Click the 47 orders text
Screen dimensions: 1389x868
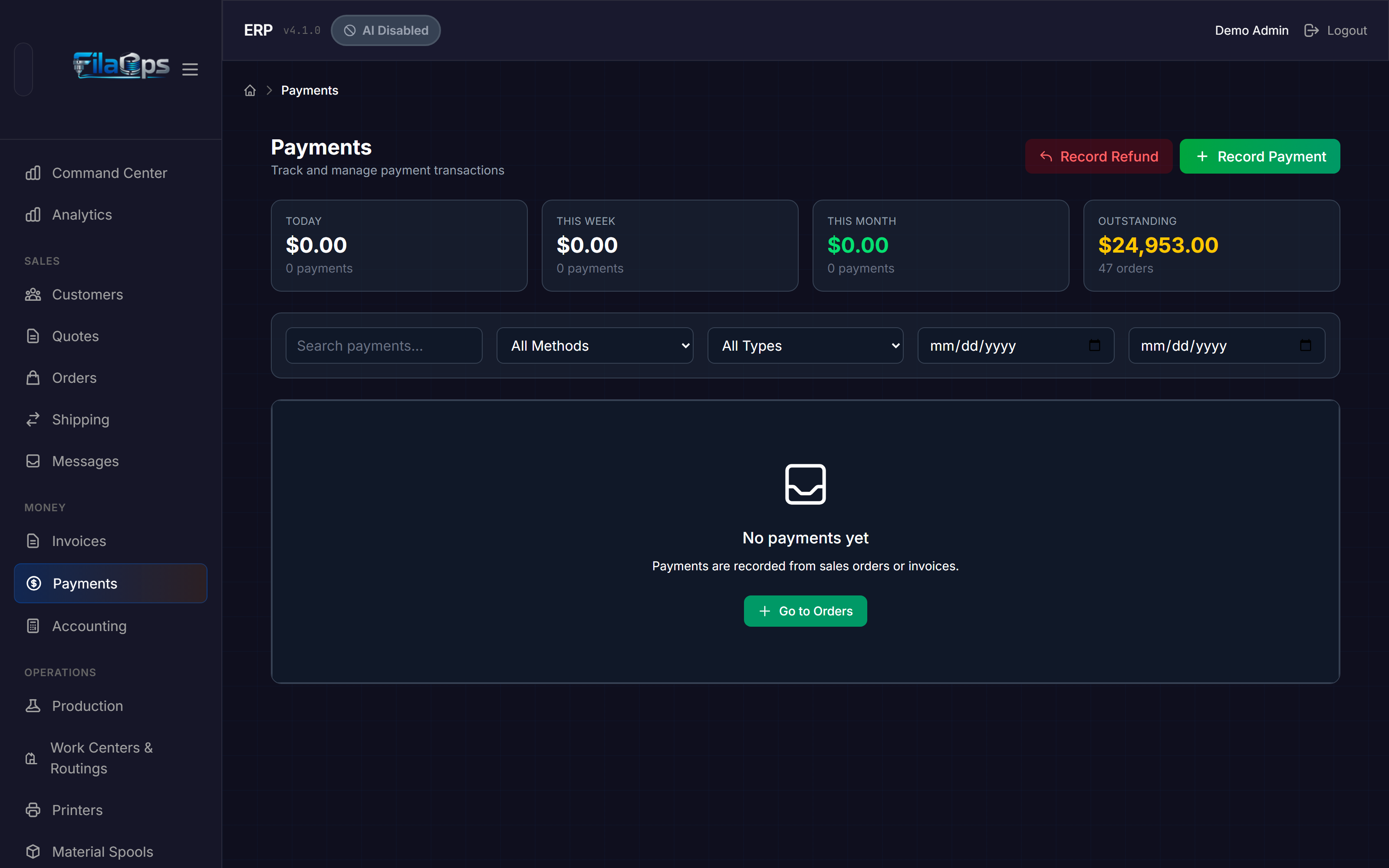tap(1126, 268)
